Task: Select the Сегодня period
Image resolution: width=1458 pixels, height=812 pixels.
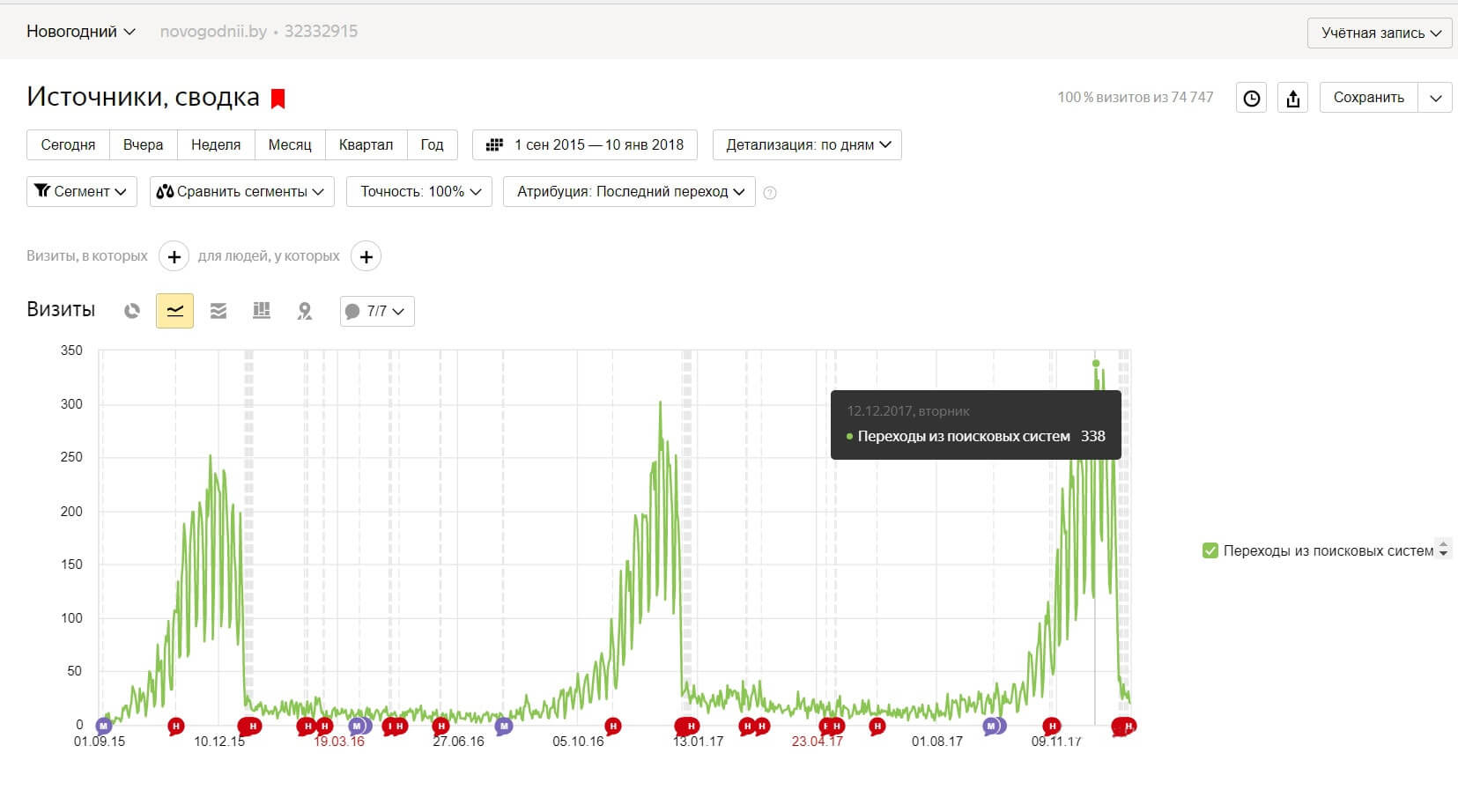Action: point(68,144)
